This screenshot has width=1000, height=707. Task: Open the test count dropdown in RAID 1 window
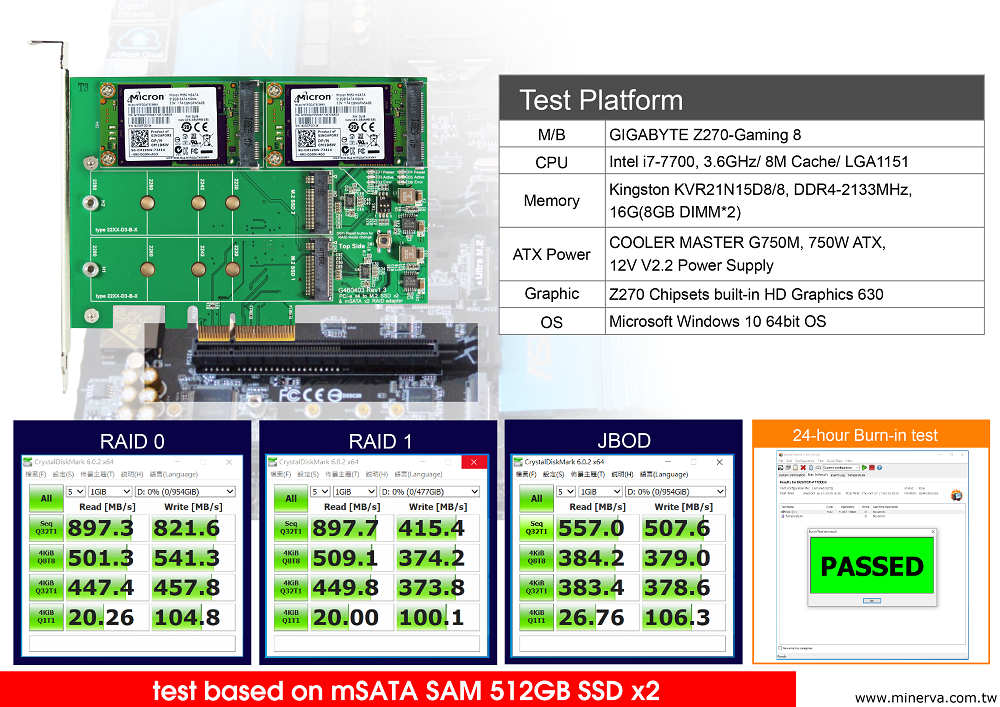point(320,492)
